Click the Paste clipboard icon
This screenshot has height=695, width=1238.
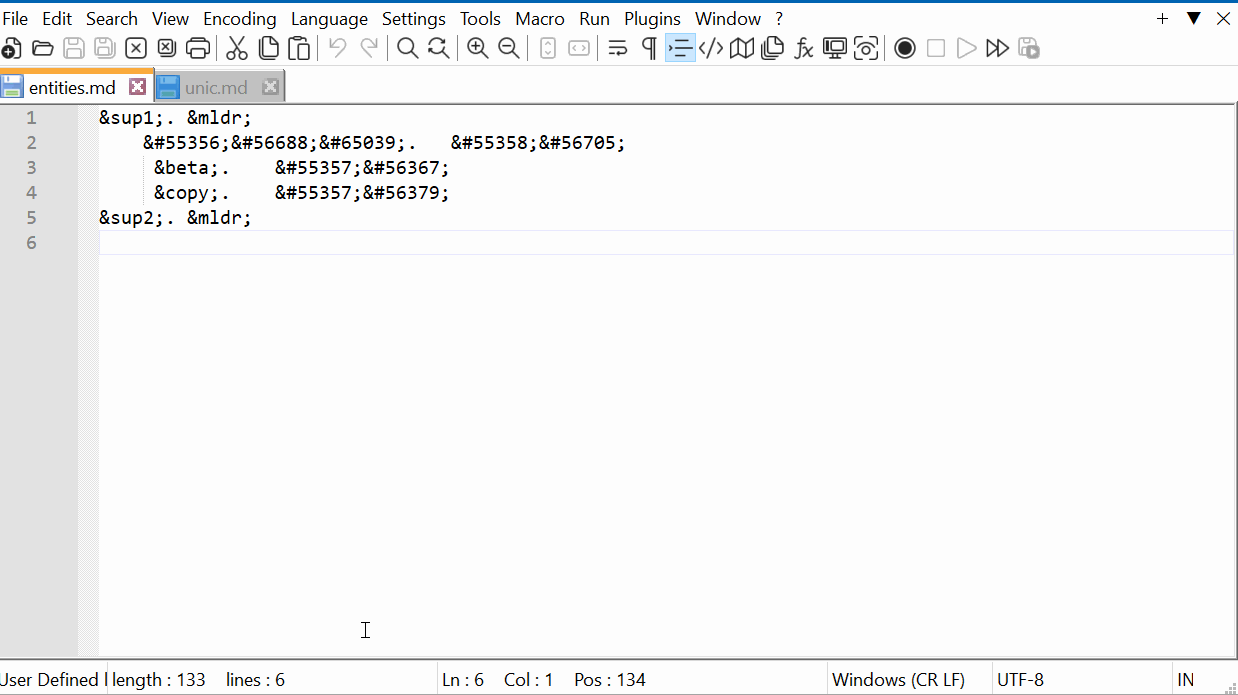(x=299, y=48)
